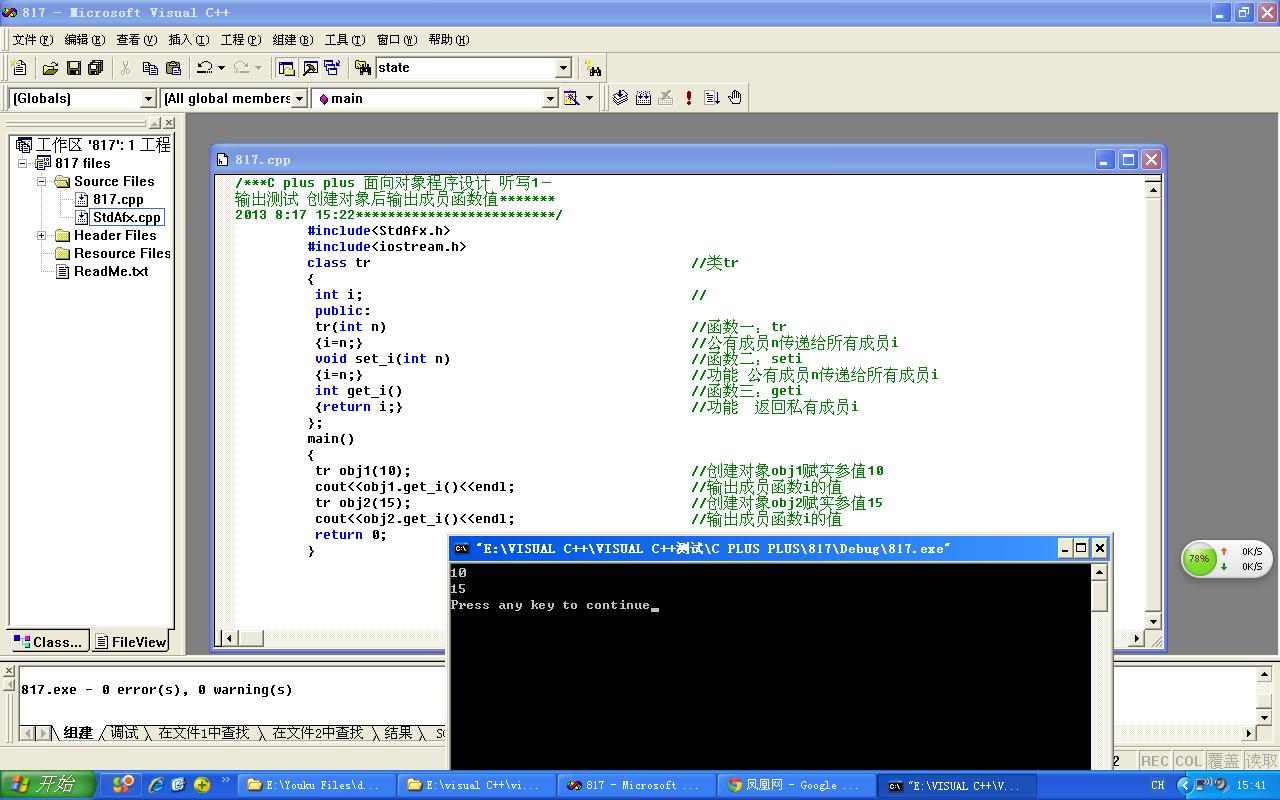The image size is (1280, 800).
Task: Open the (Globals) class dropdown
Action: (x=148, y=98)
